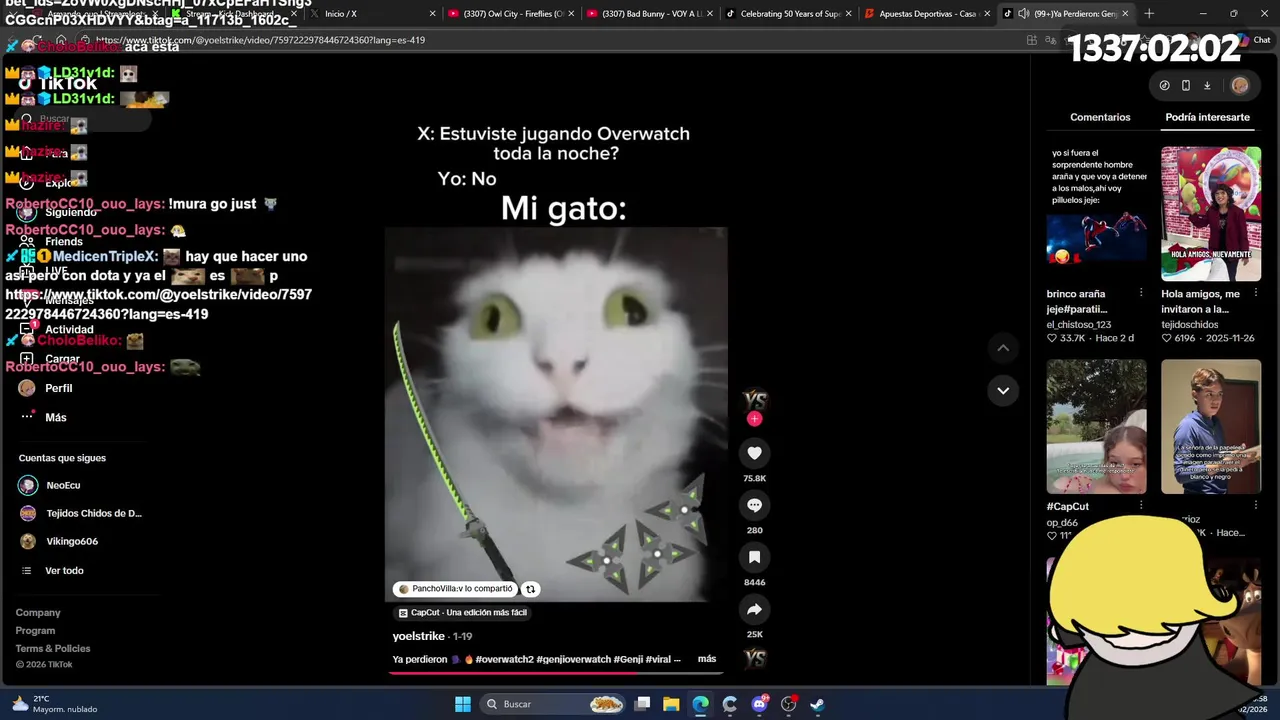Switch to the Comentarios tab

pyautogui.click(x=1100, y=117)
